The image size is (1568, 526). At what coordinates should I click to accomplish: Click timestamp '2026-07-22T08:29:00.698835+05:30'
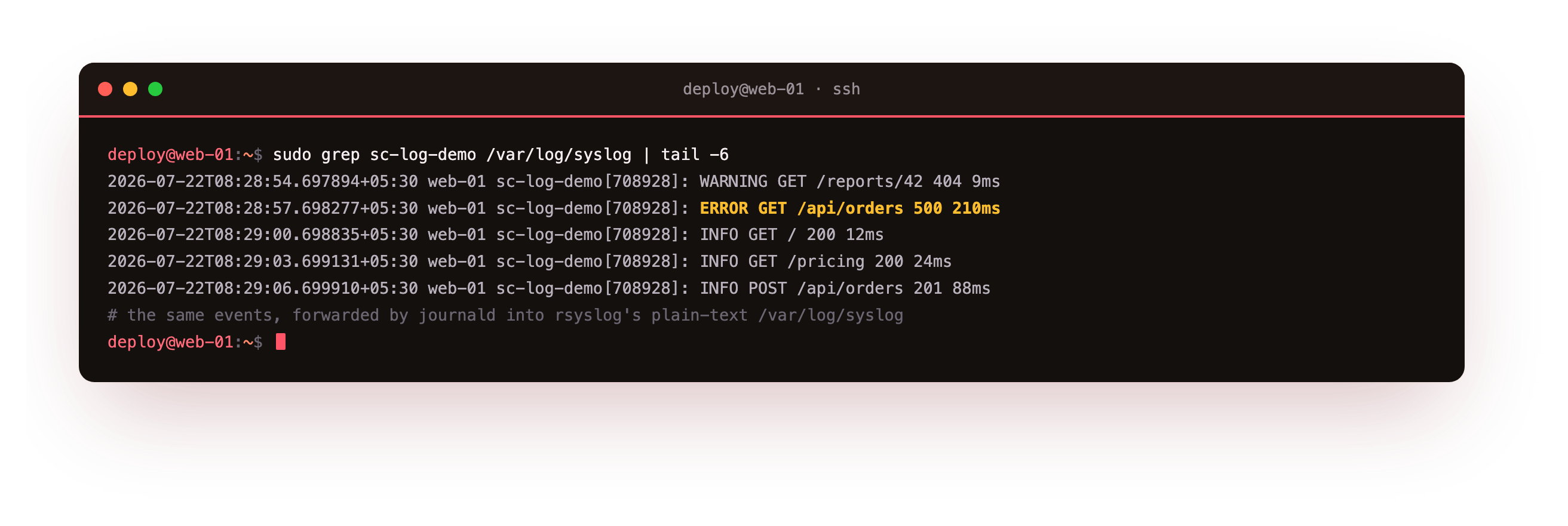(263, 235)
